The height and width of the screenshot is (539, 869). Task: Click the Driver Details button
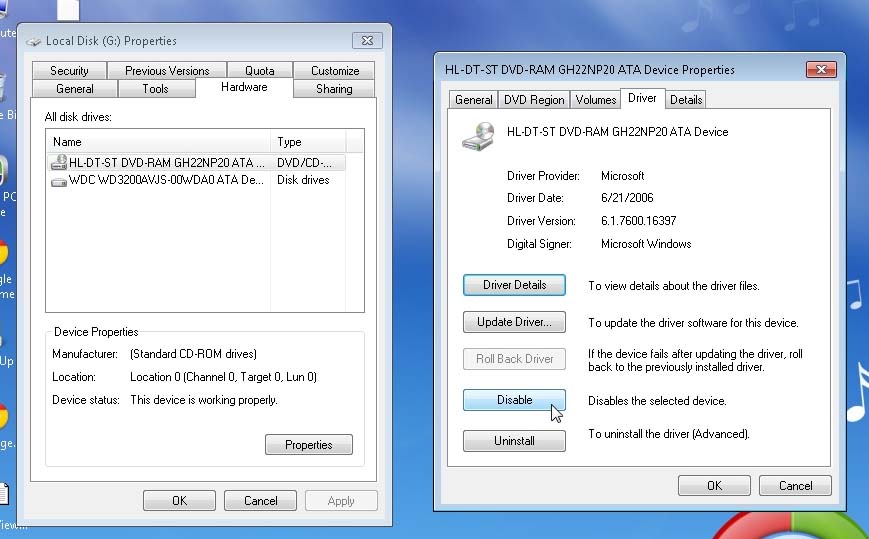click(x=514, y=285)
